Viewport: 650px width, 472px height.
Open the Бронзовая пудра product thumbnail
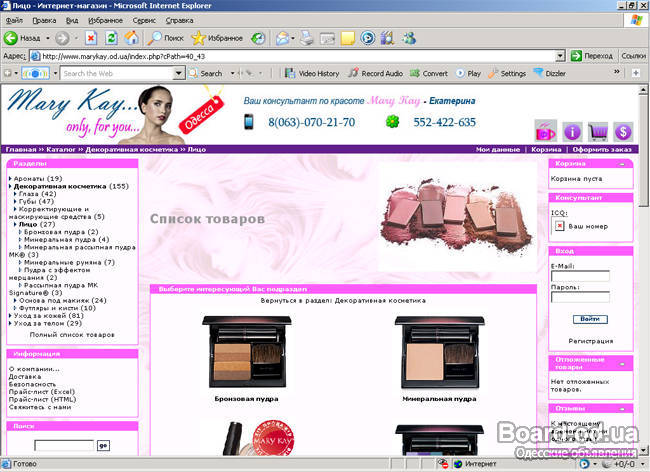(x=243, y=351)
